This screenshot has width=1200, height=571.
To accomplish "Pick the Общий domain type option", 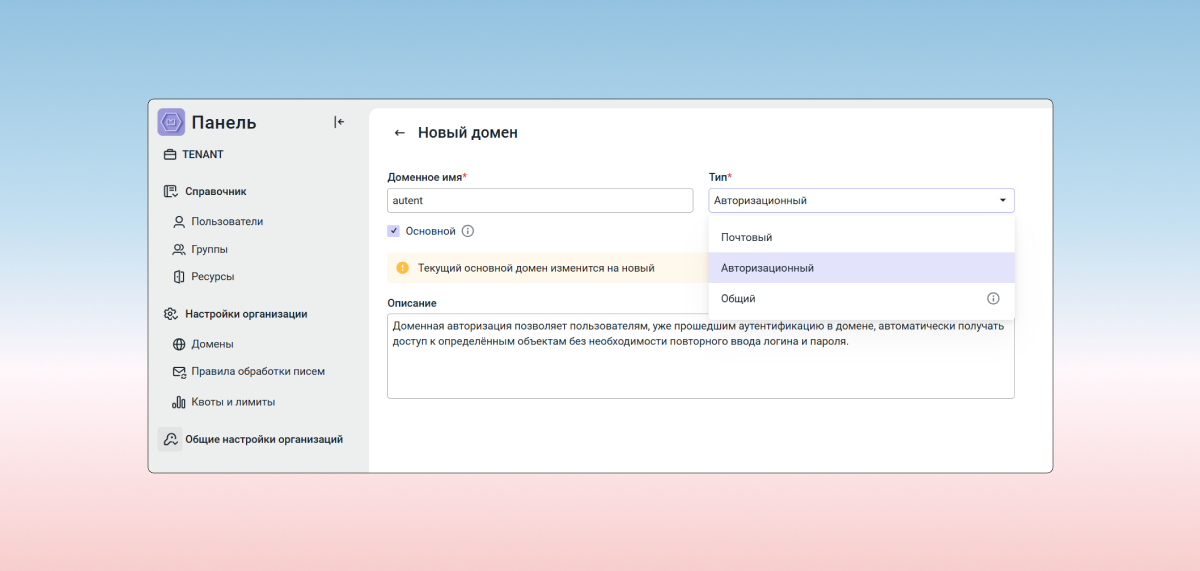I will tap(738, 298).
